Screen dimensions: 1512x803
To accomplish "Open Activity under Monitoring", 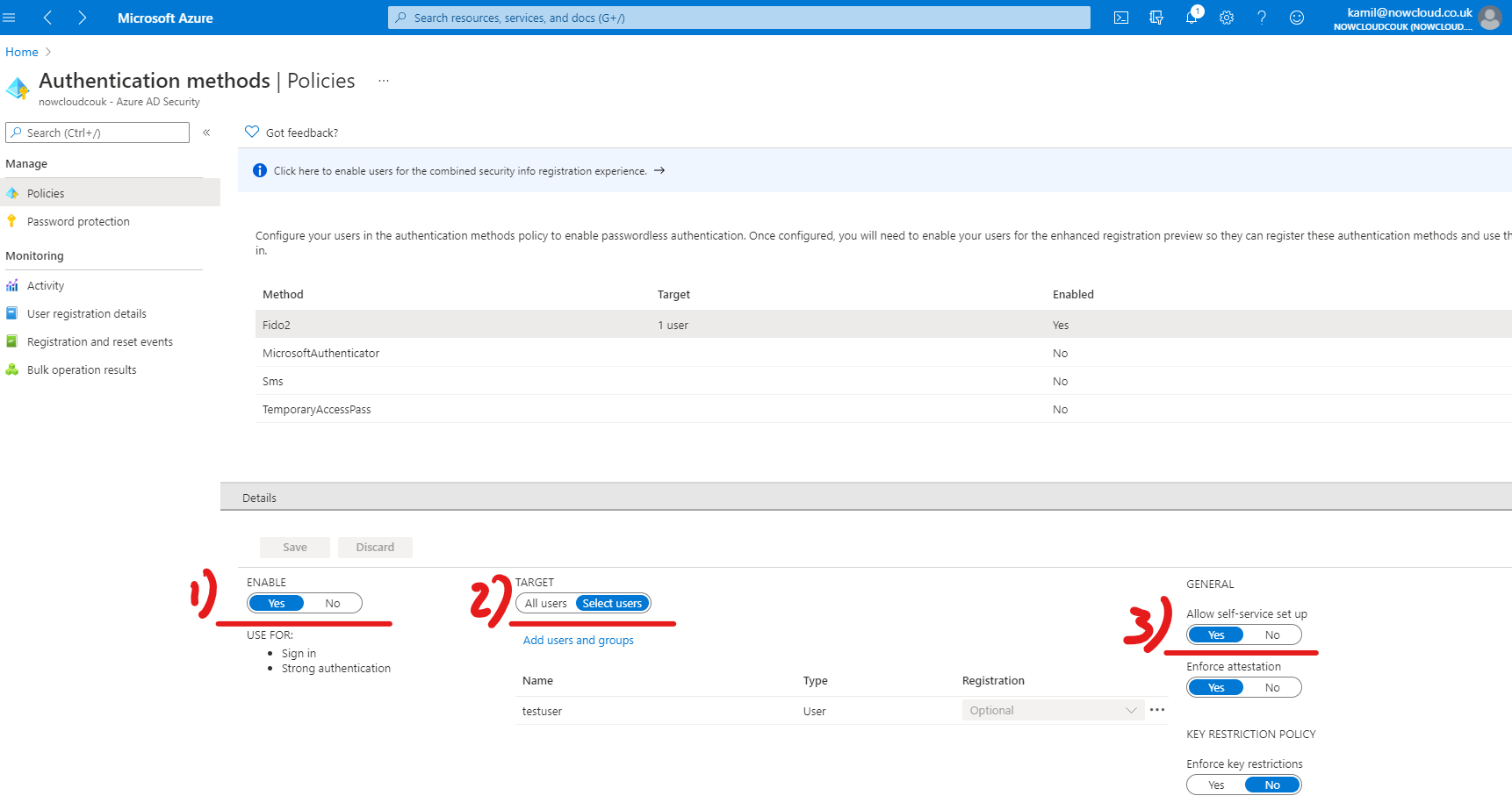I will click(x=110, y=285).
